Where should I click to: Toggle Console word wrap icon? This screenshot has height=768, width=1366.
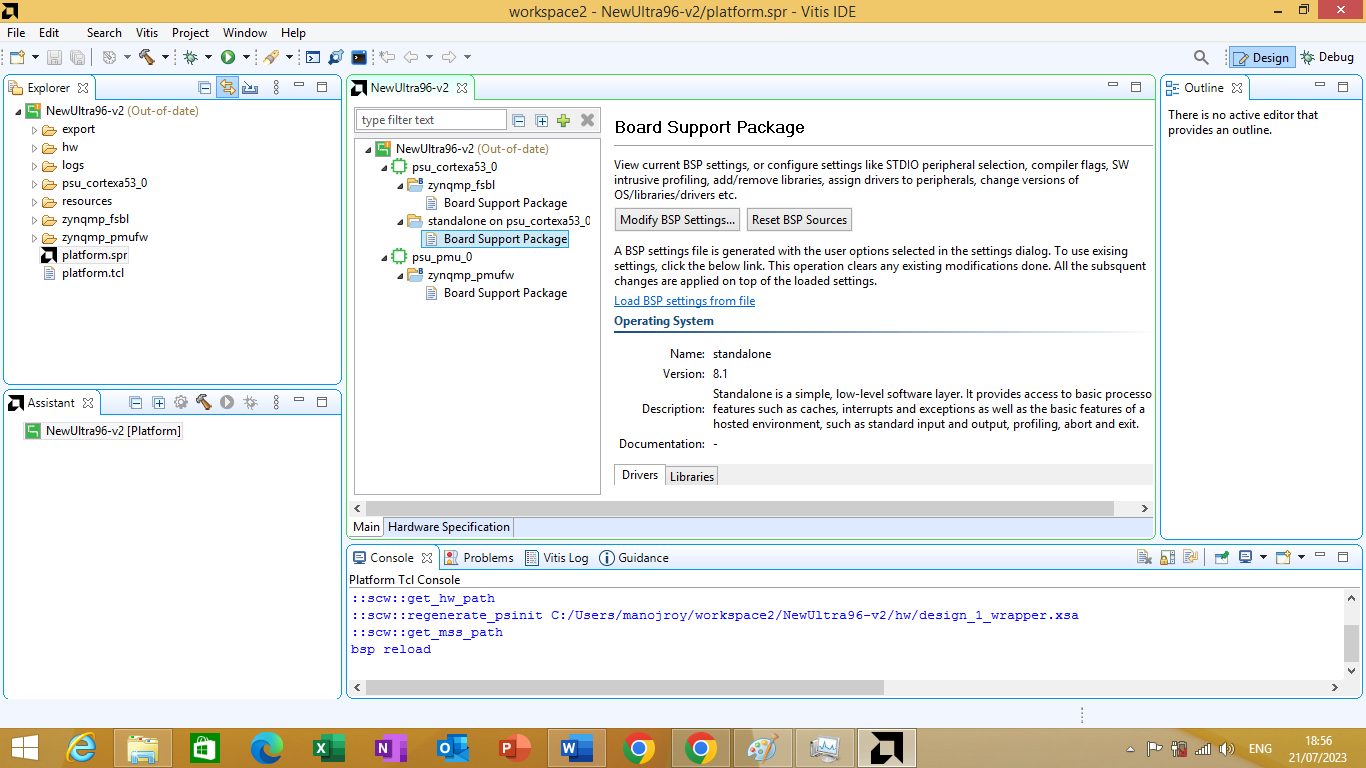pos(1190,558)
